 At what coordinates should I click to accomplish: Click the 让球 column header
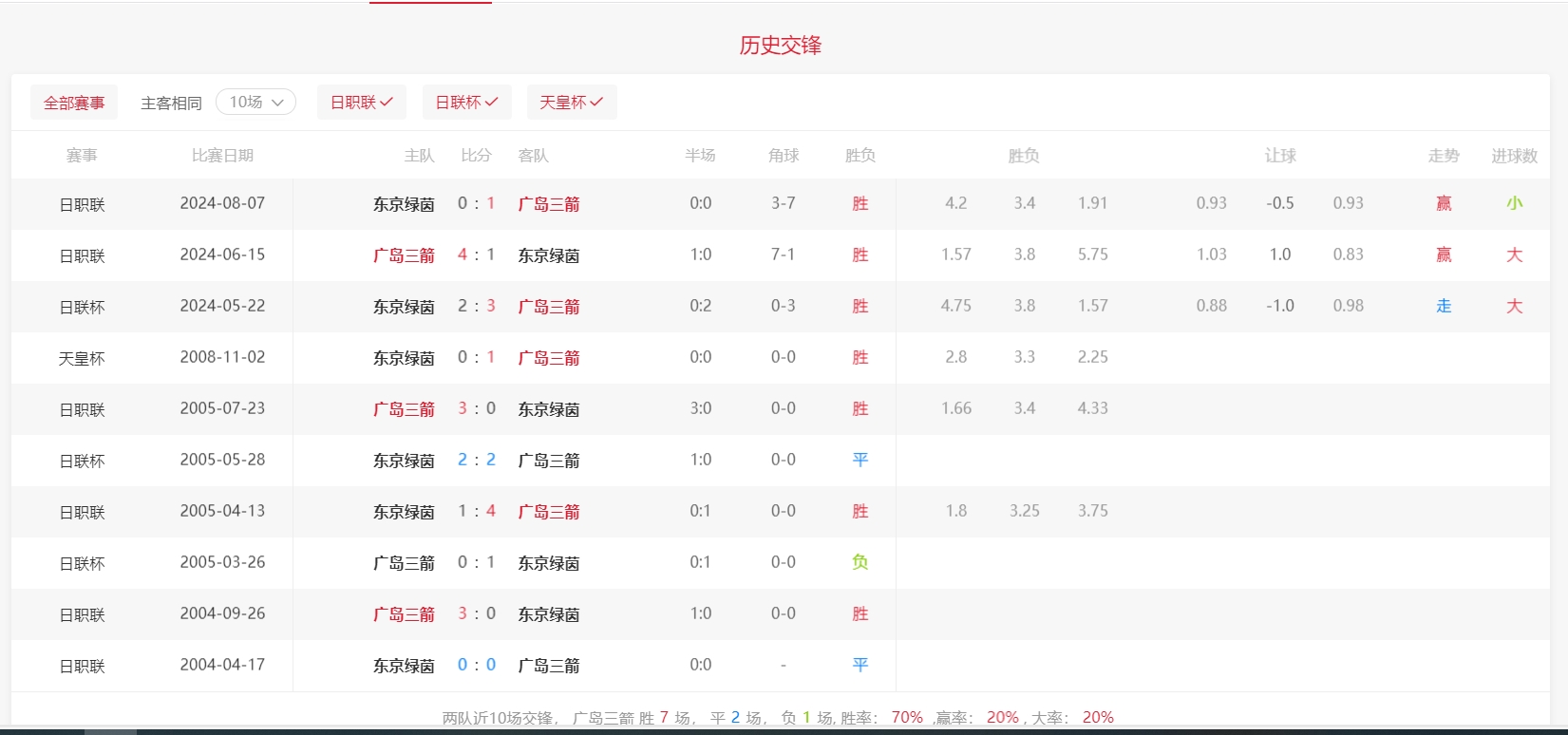pos(1279,156)
